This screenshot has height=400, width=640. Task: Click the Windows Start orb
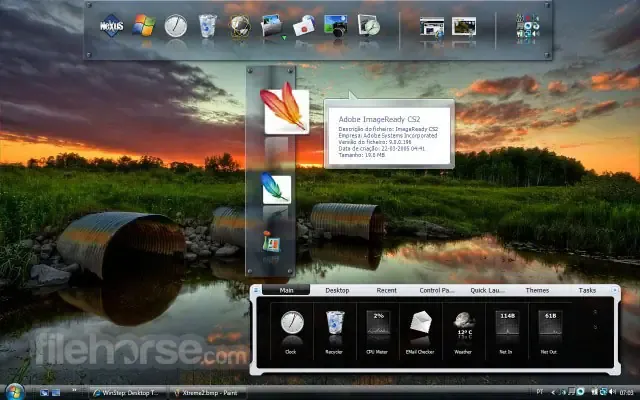coord(13,390)
